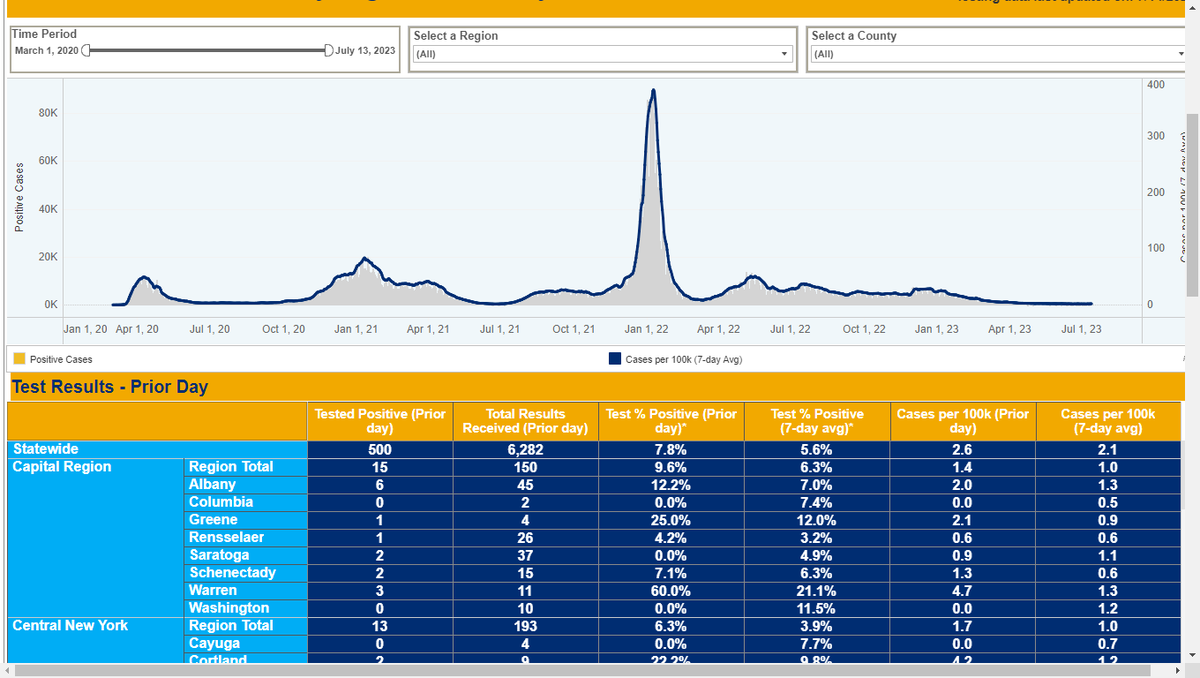The width and height of the screenshot is (1200, 678).
Task: Click the January 2022 peak on chart
Action: click(x=653, y=92)
